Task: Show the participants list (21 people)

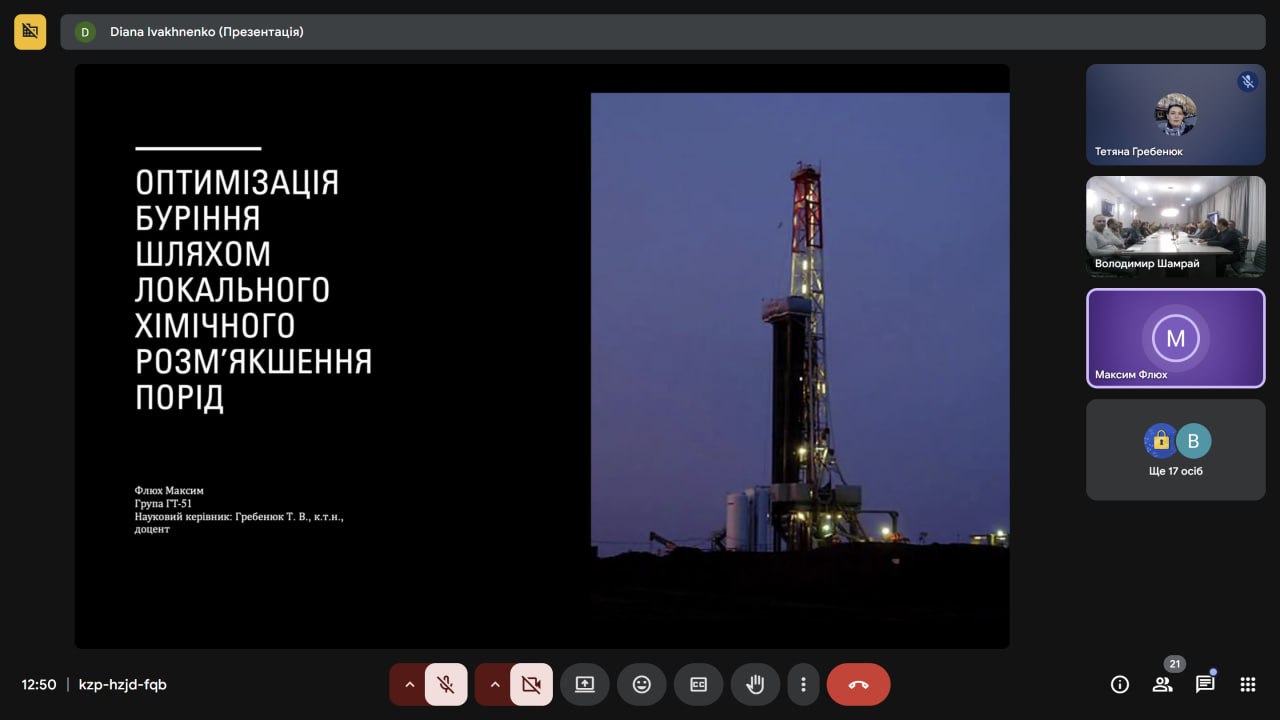Action: (x=1162, y=685)
